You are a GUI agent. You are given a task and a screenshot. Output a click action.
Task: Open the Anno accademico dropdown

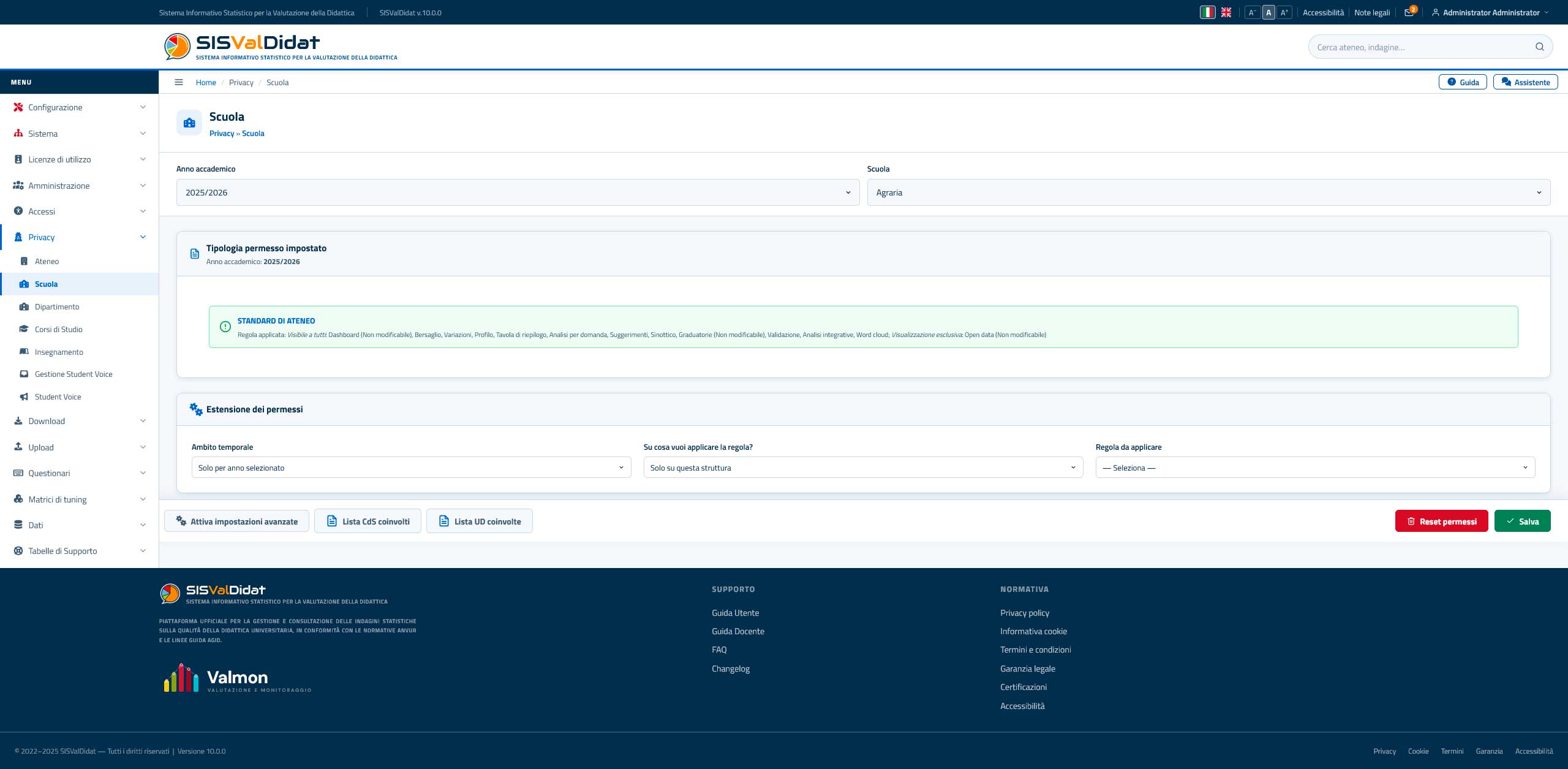pos(518,192)
